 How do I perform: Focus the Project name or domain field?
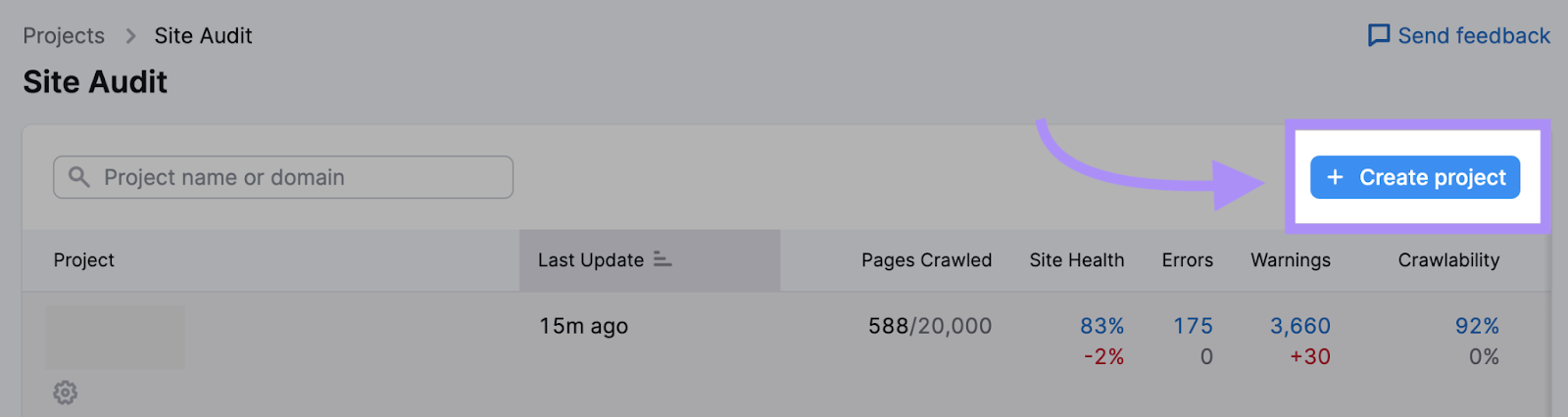[x=294, y=177]
